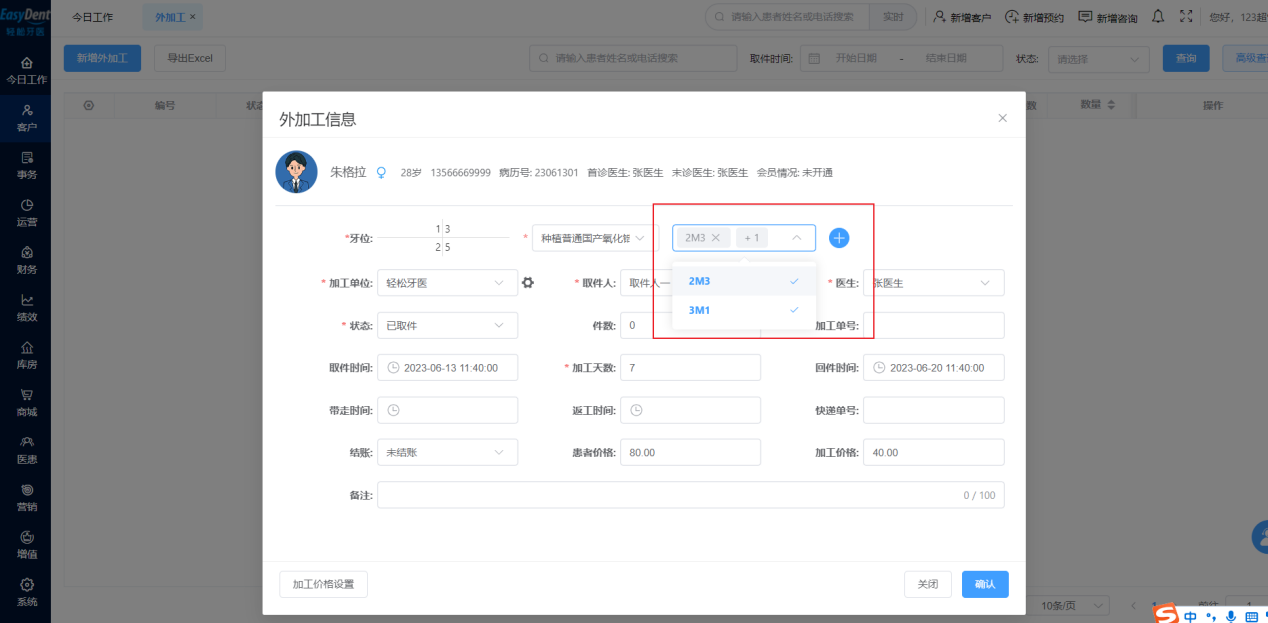Click the 绩效 performance sidebar icon
Image resolution: width=1268 pixels, height=623 pixels.
click(x=27, y=307)
